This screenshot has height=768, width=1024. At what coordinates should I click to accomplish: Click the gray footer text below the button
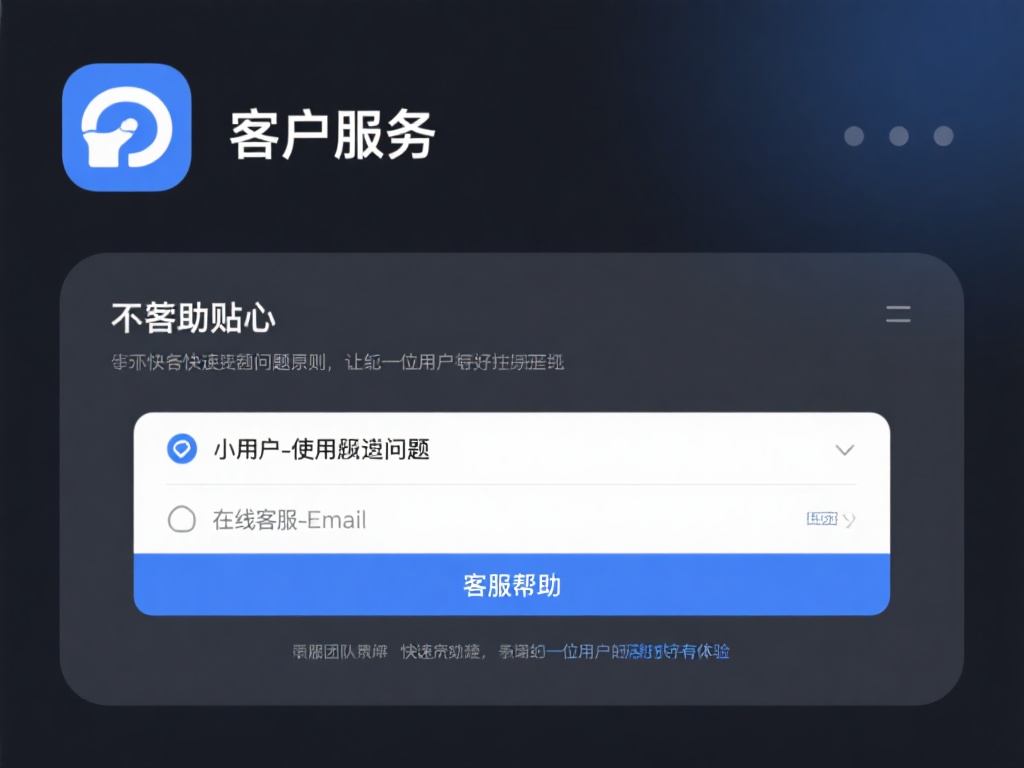[418, 651]
